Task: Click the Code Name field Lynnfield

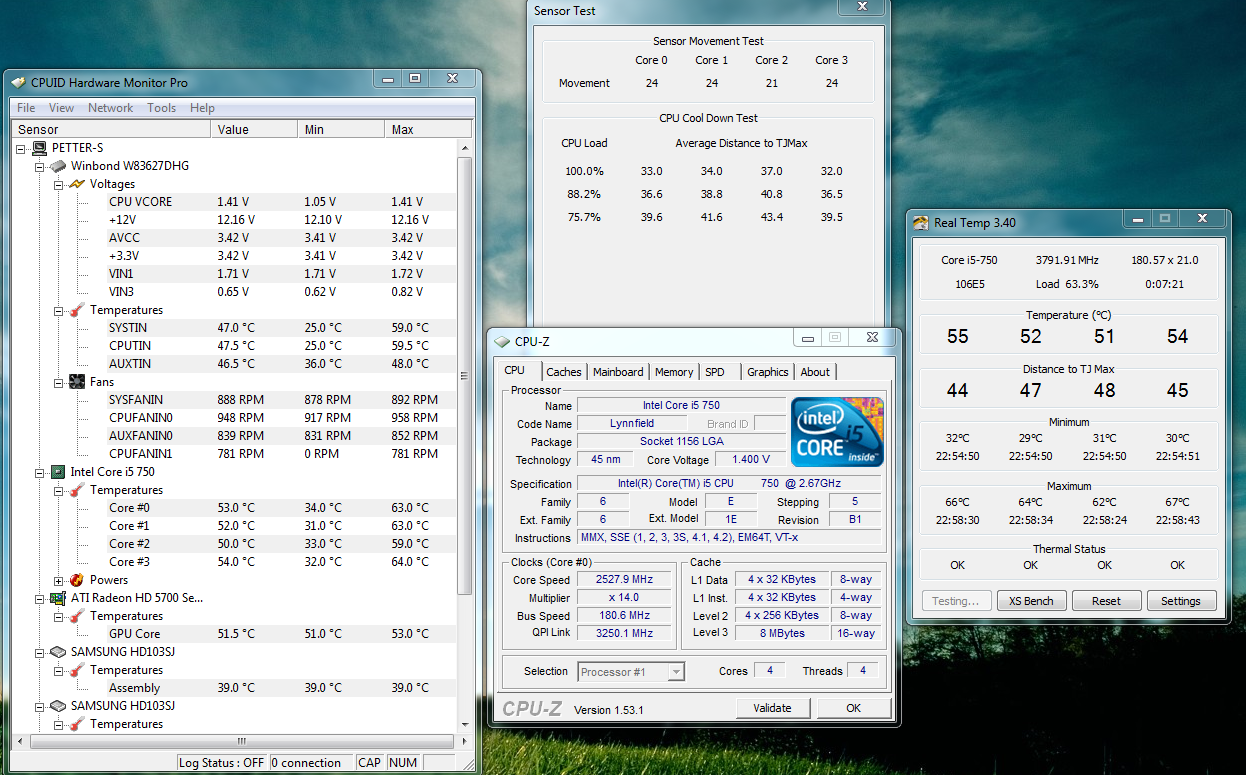Action: point(632,424)
